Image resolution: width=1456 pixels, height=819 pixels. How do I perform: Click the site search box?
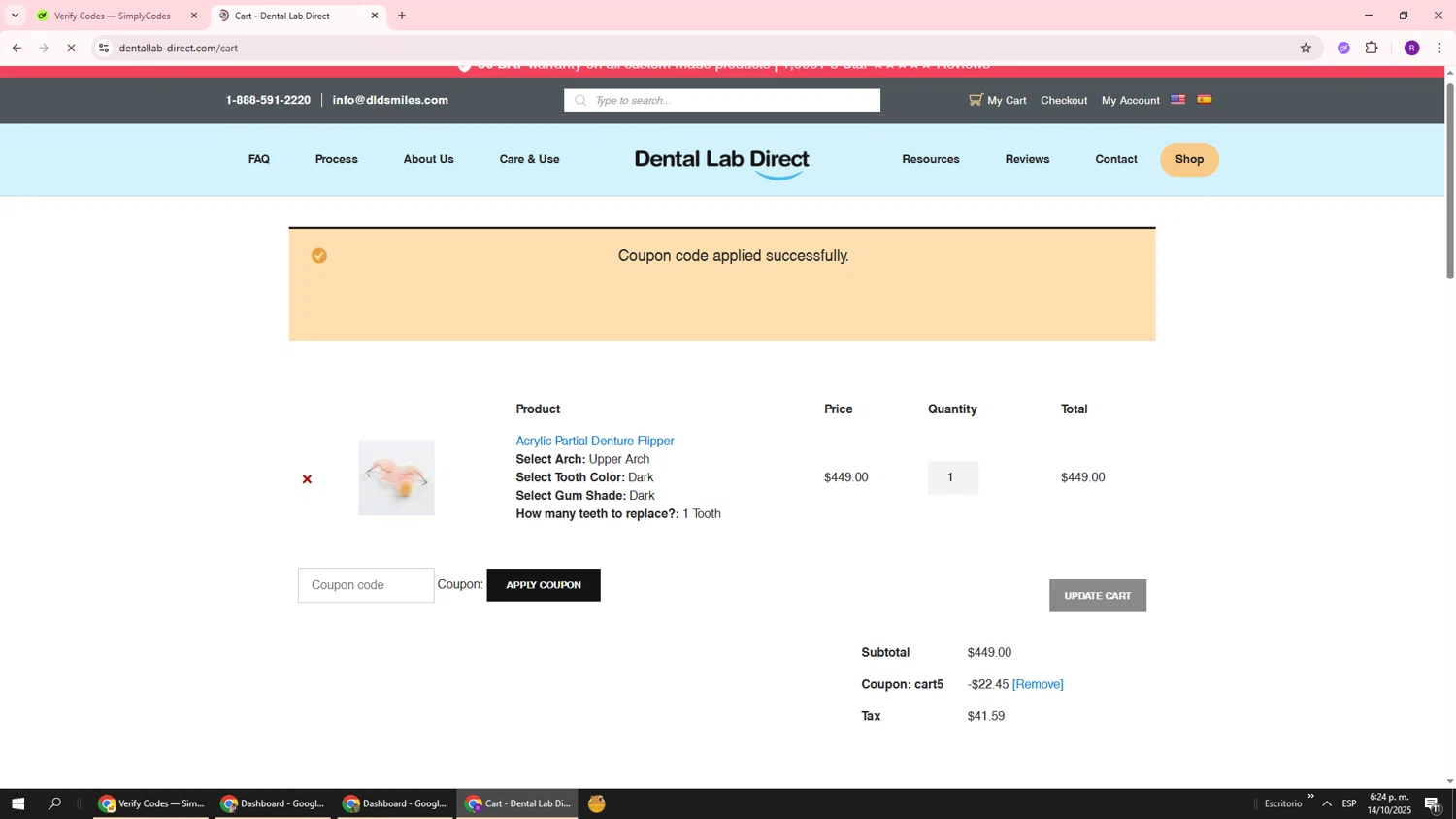tap(722, 100)
